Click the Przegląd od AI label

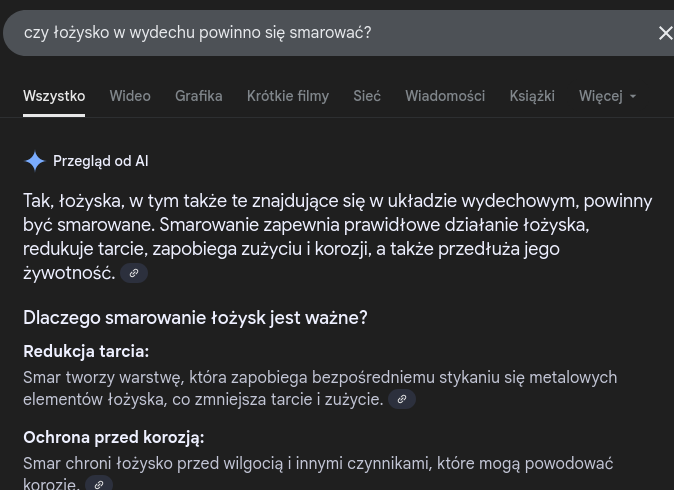coord(101,161)
